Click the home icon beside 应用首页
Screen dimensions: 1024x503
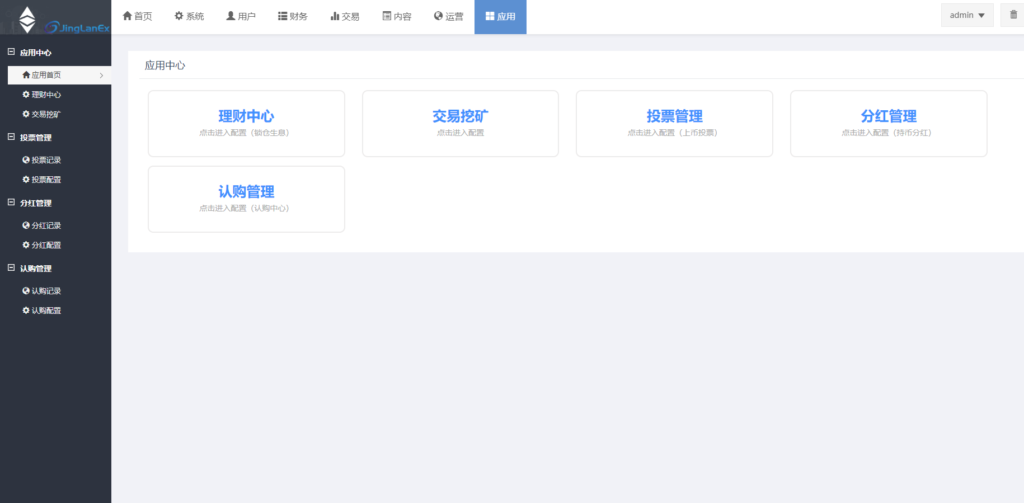(26, 75)
